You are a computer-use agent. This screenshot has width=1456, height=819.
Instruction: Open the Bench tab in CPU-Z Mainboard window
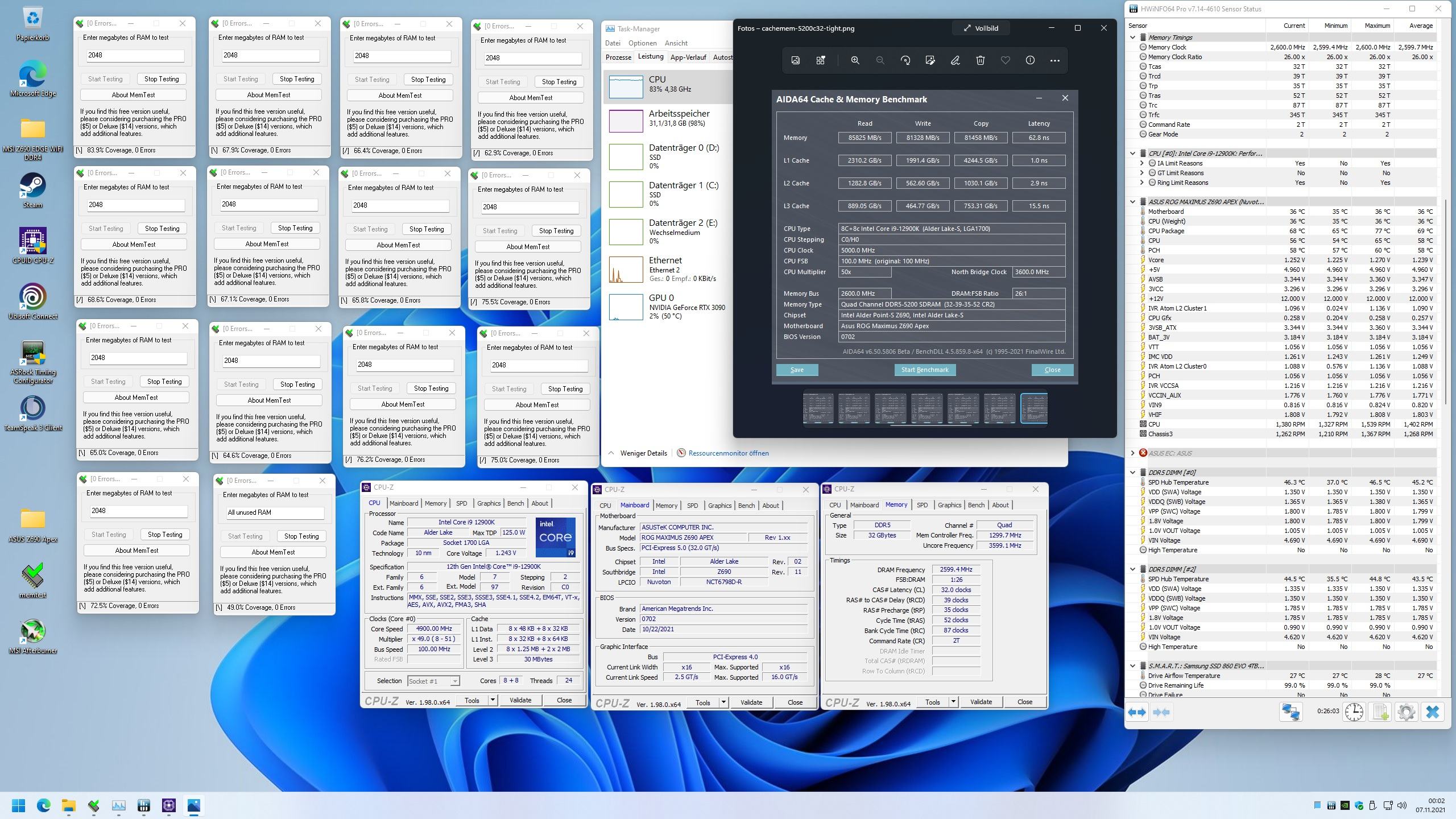pyautogui.click(x=746, y=506)
